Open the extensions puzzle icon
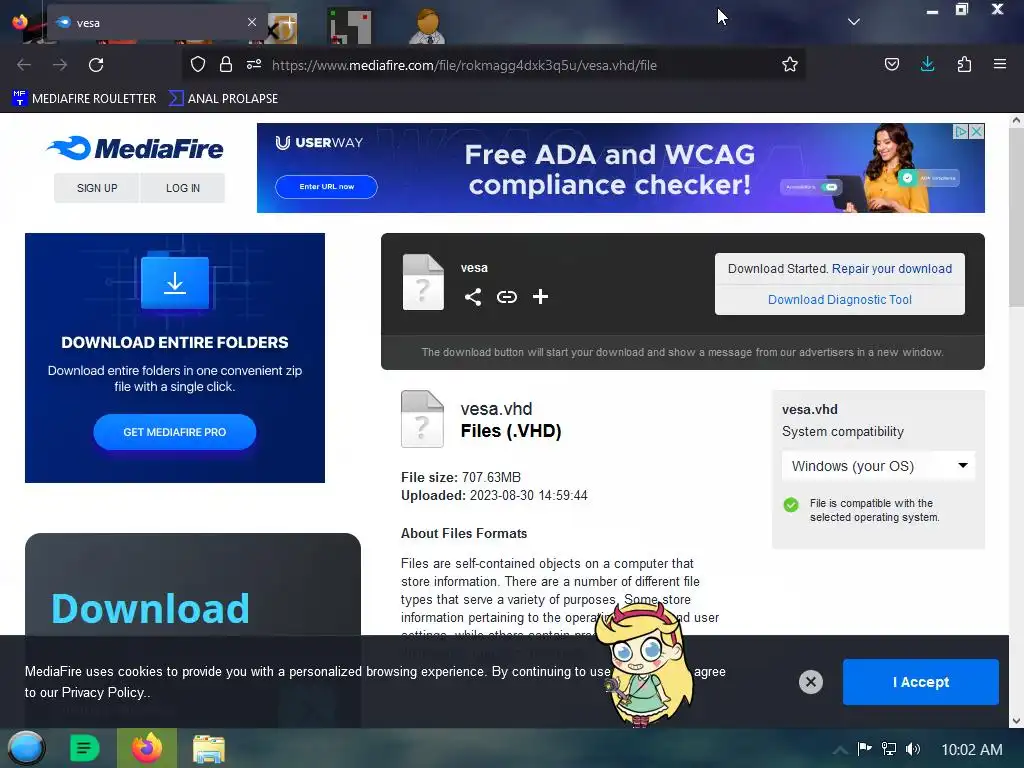Viewport: 1024px width, 768px height. pyautogui.click(x=964, y=65)
